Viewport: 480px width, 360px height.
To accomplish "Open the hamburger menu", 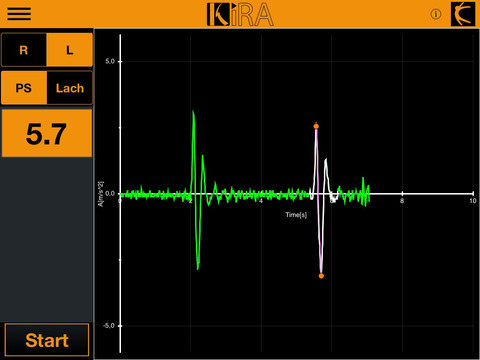I will click(x=19, y=14).
